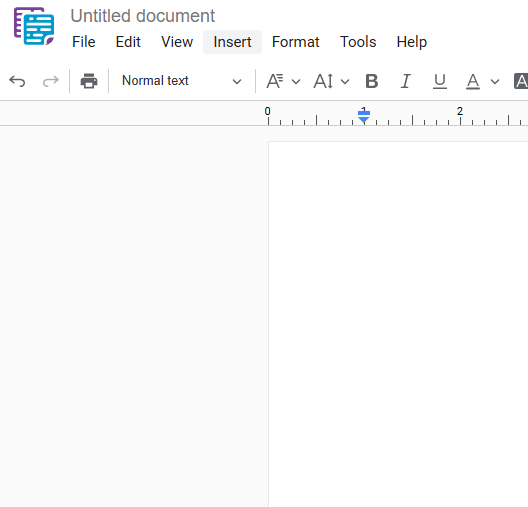Open the File menu
Screen dimensions: 528x507
pos(84,42)
